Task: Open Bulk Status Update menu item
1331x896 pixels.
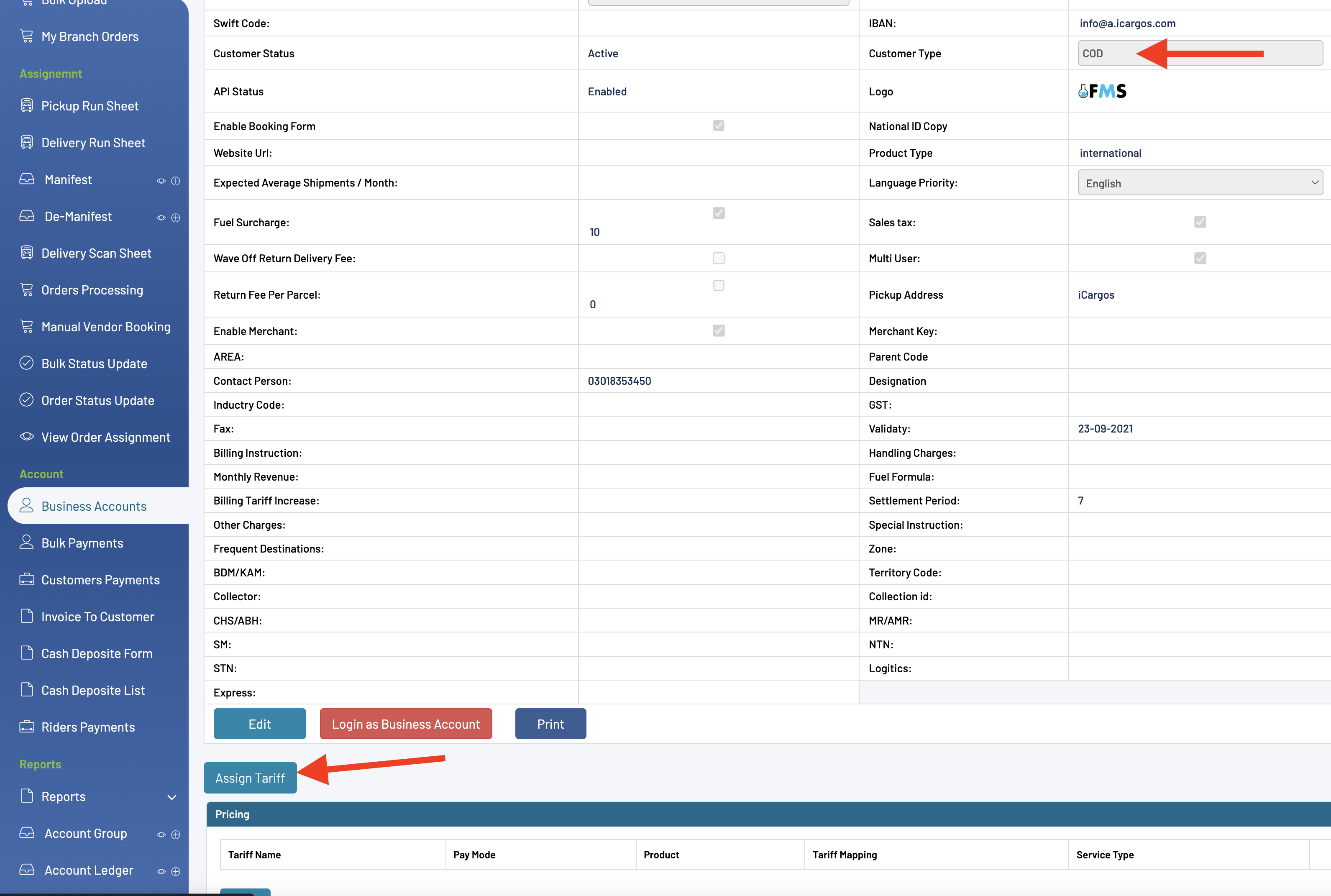Action: pos(94,364)
